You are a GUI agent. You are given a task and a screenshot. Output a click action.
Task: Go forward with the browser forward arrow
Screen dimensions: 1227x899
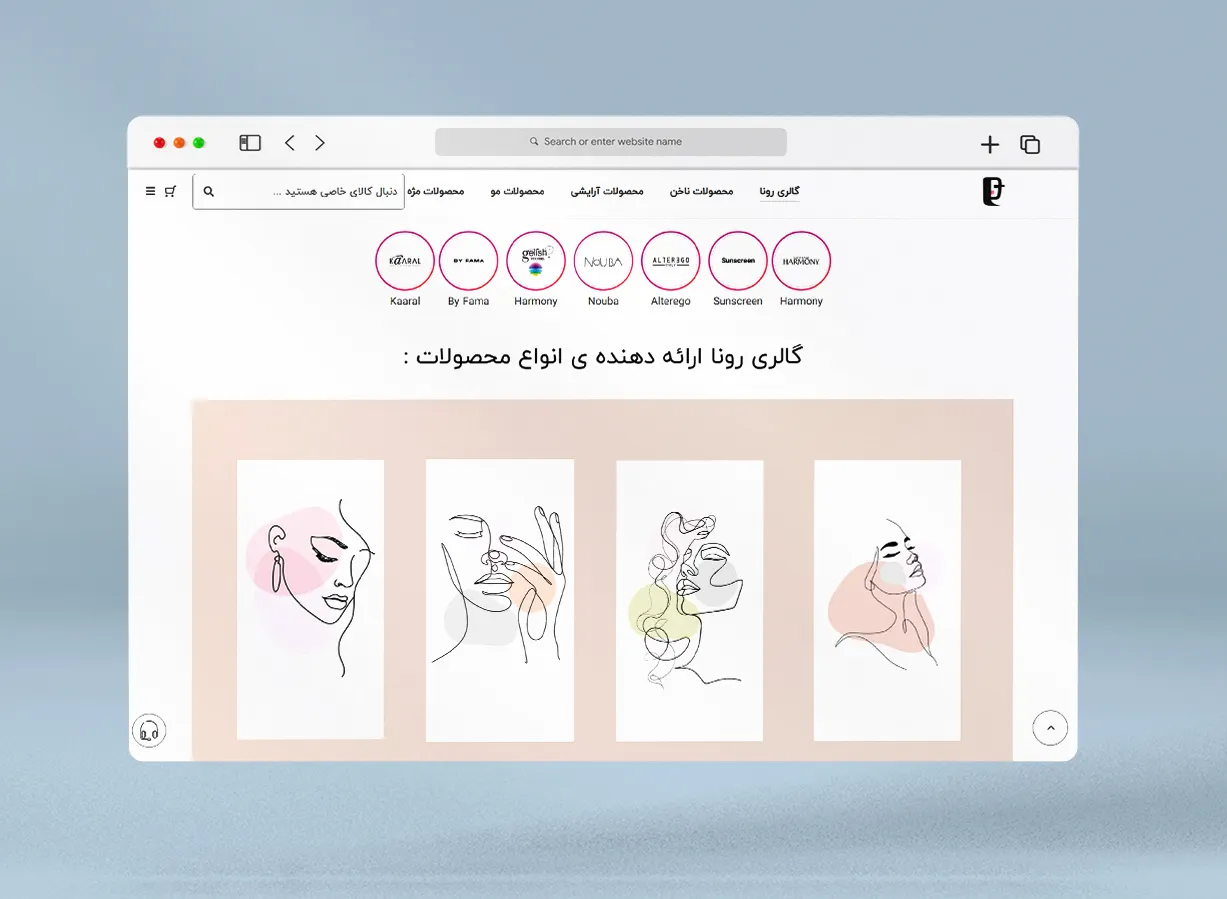click(320, 143)
